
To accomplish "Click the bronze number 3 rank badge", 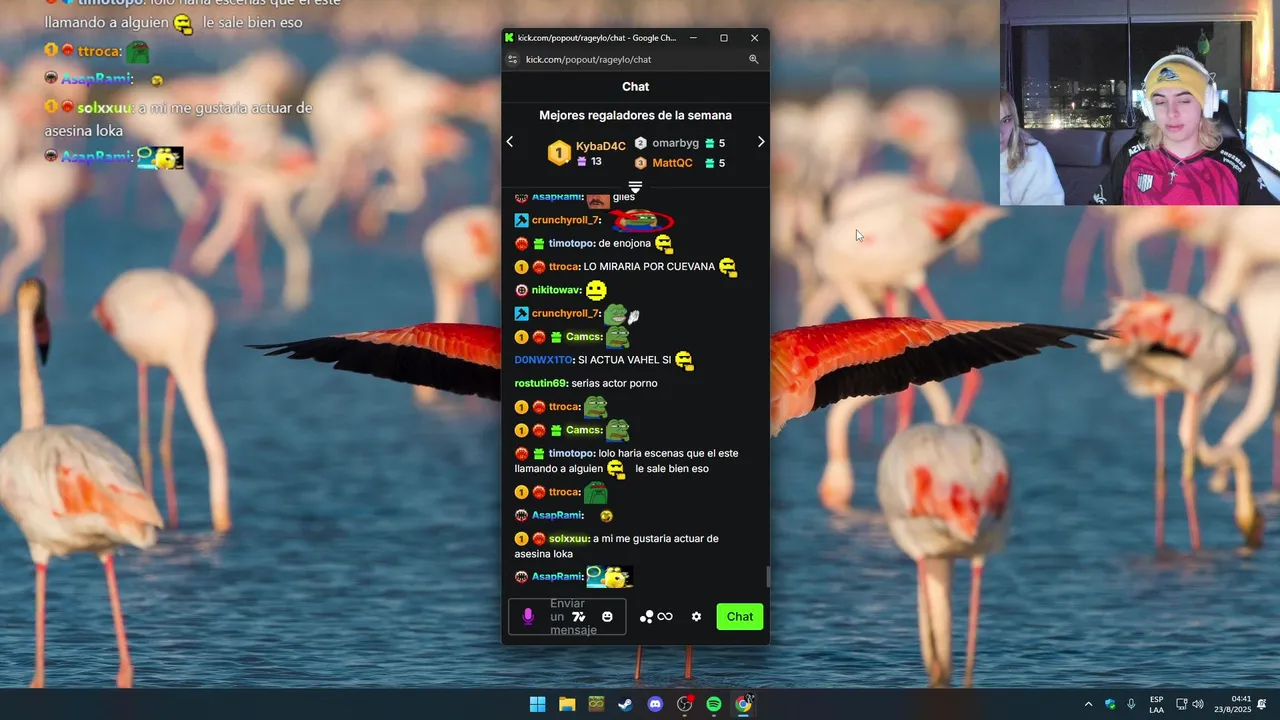I will 641,163.
